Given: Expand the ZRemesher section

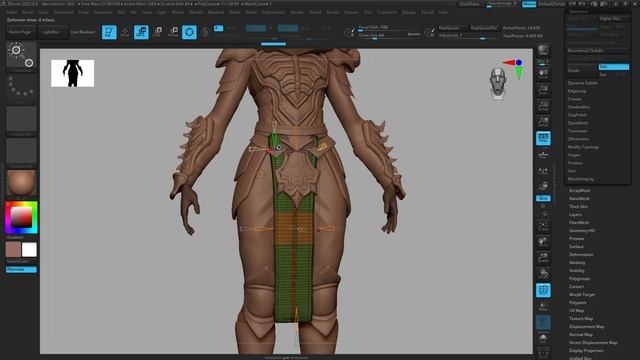Looking at the screenshot, I should pyautogui.click(x=578, y=139).
